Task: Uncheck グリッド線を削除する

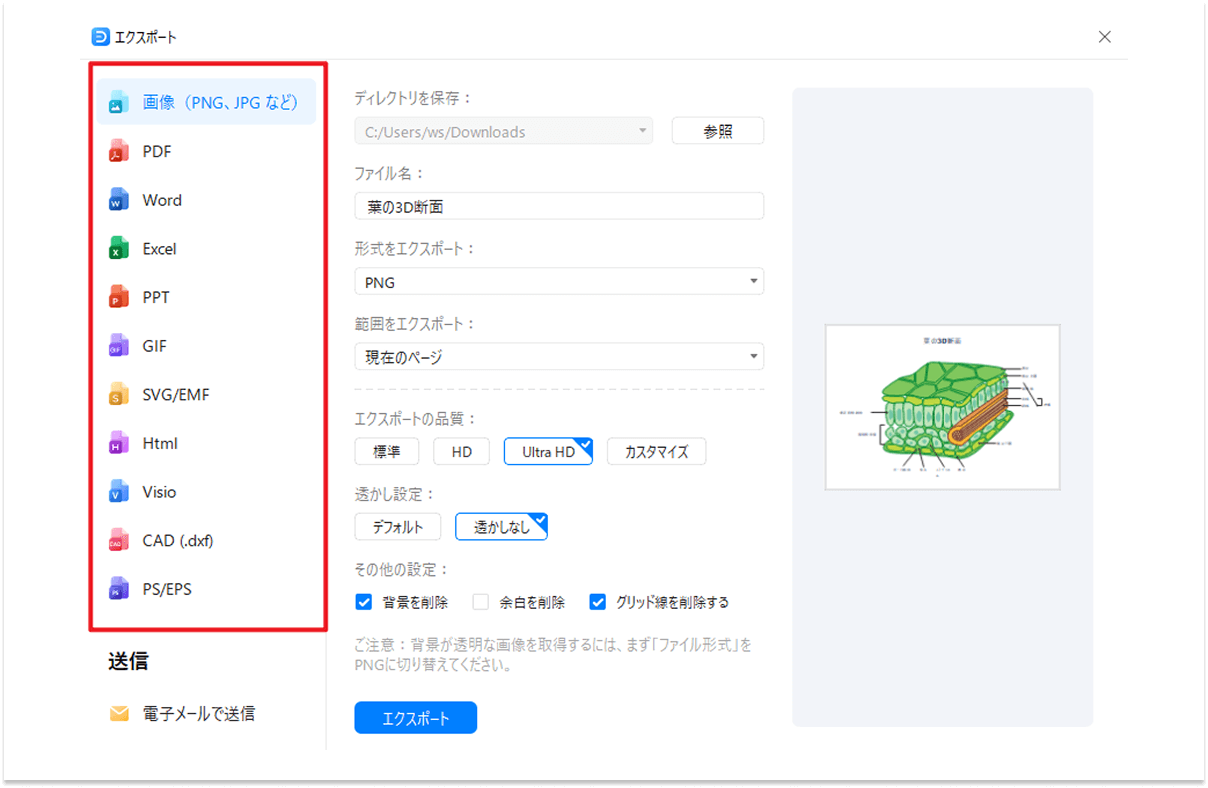Action: click(x=597, y=601)
